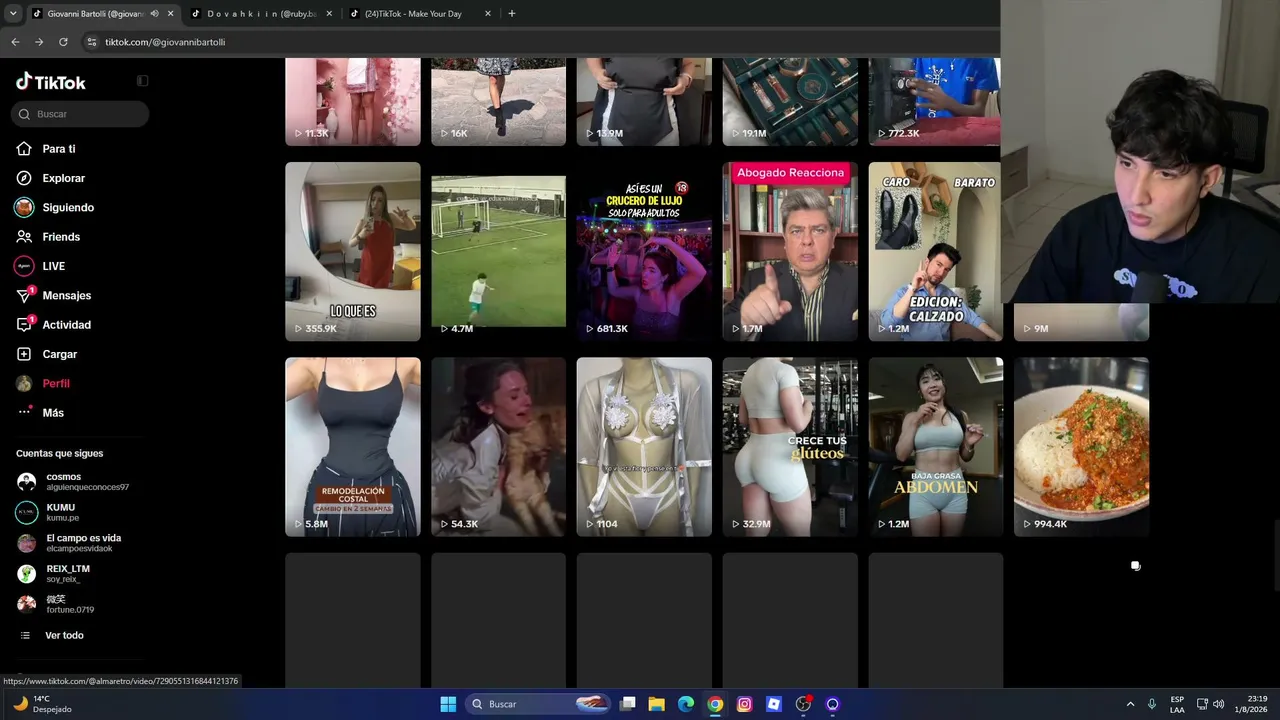Open the Para ti home feed
The height and width of the screenshot is (720, 1280).
point(59,149)
